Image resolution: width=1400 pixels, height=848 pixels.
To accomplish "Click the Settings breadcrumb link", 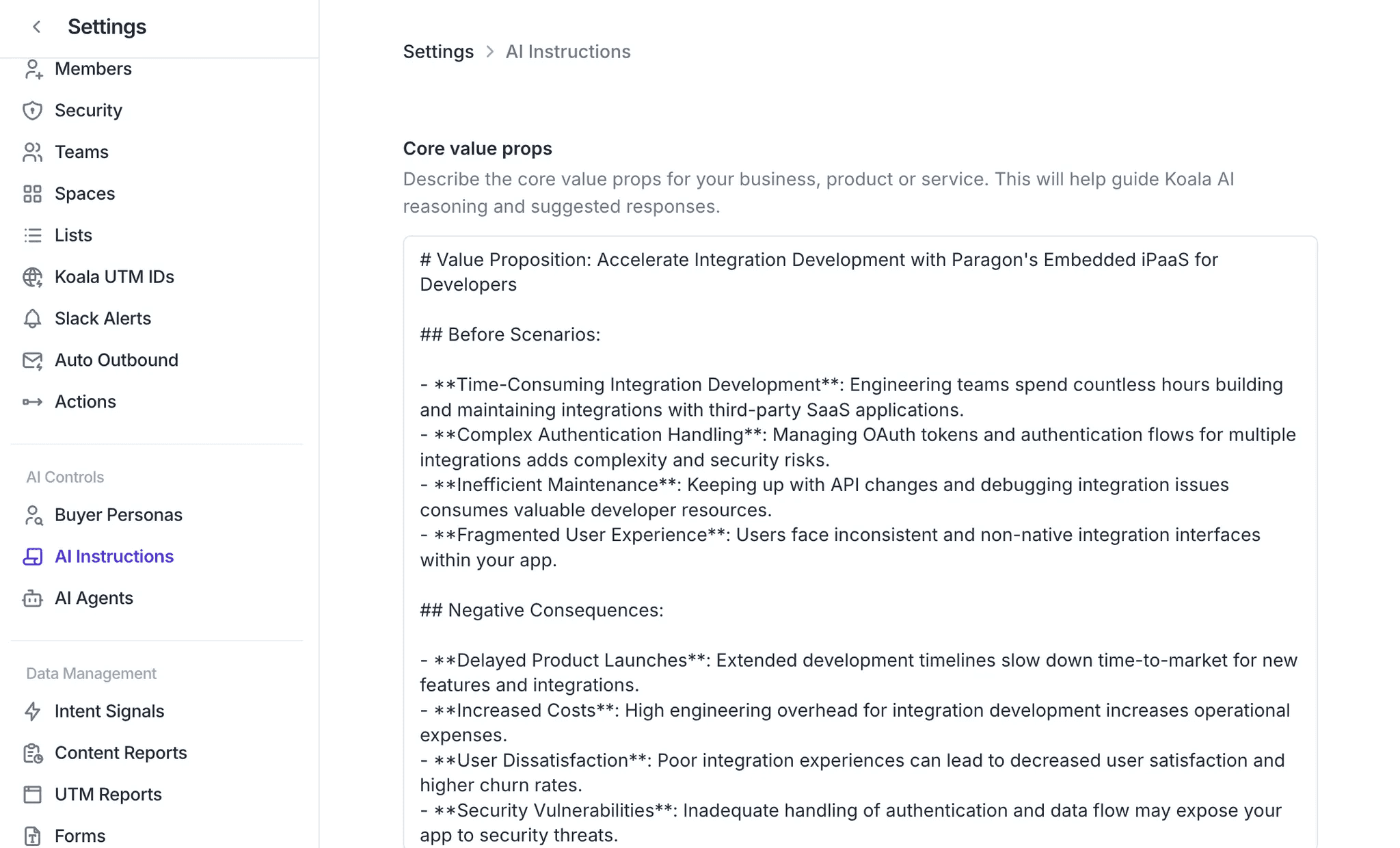I will [x=438, y=52].
